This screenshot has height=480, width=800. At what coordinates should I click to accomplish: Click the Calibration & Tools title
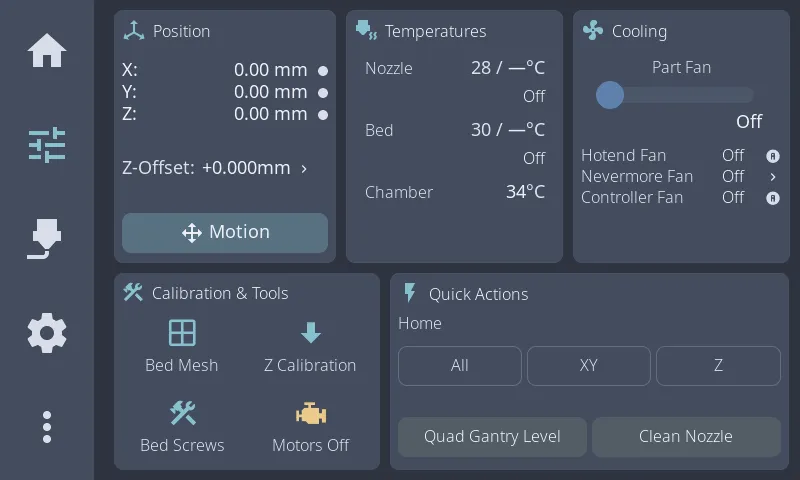pyautogui.click(x=220, y=293)
